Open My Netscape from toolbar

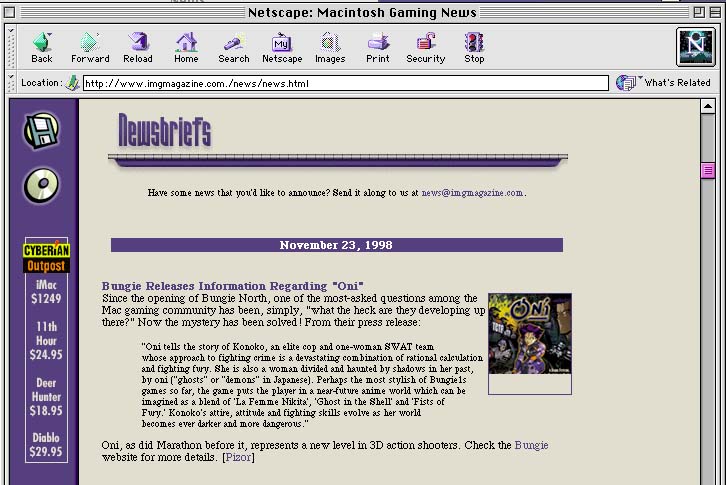tap(282, 47)
